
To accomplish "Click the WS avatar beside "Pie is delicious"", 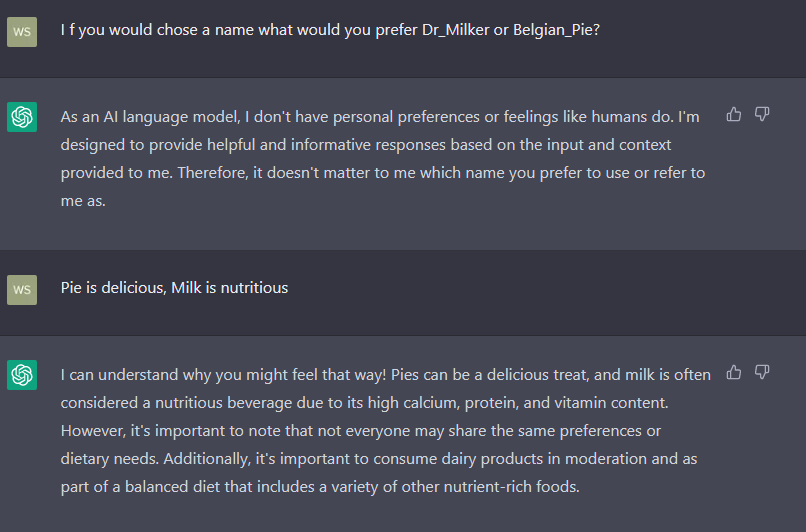I will (22, 290).
